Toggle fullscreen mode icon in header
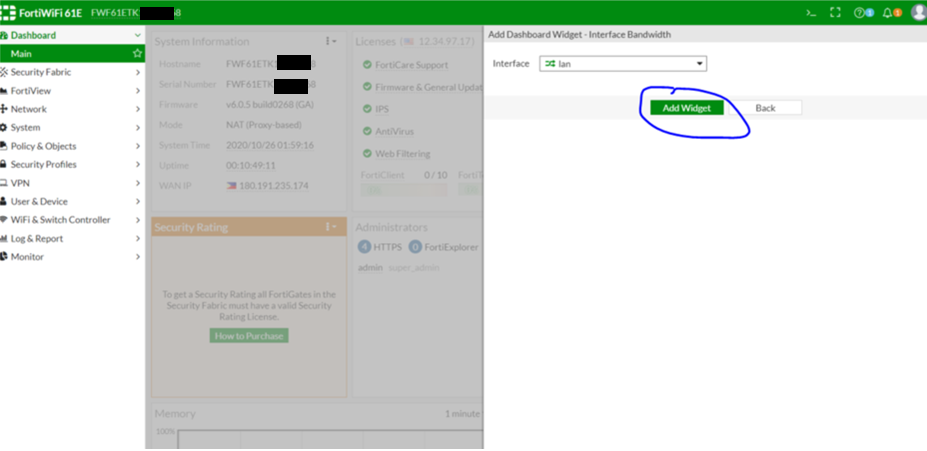This screenshot has height=451, width=927. (x=835, y=12)
